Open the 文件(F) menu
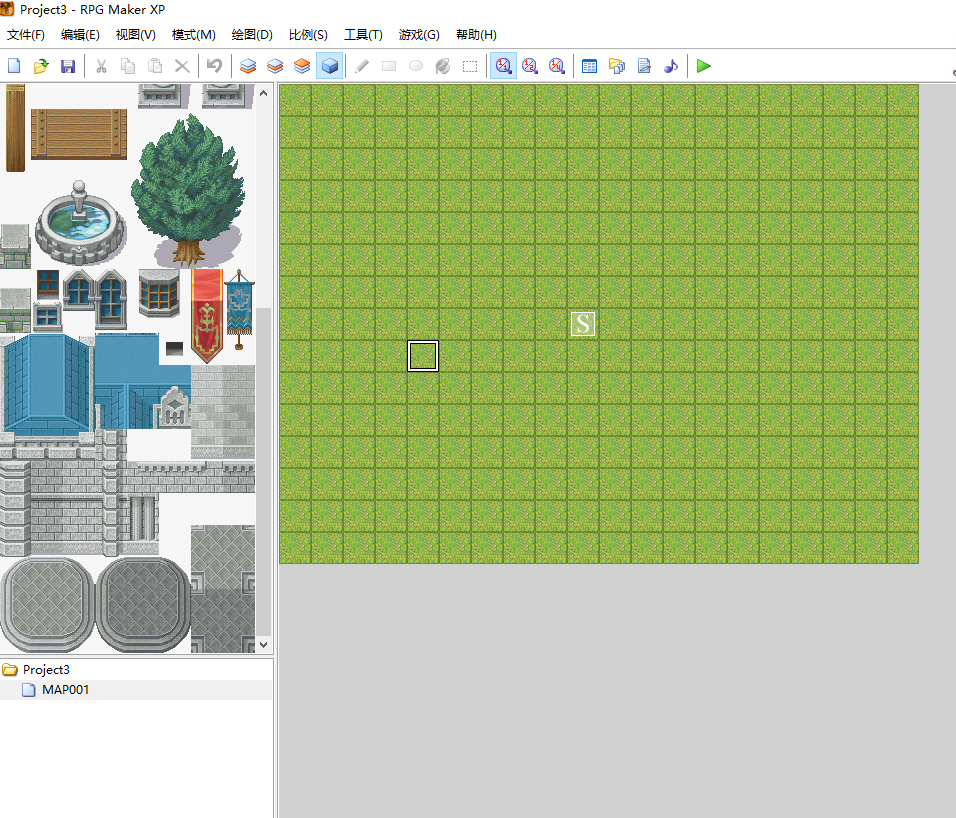 (26, 35)
